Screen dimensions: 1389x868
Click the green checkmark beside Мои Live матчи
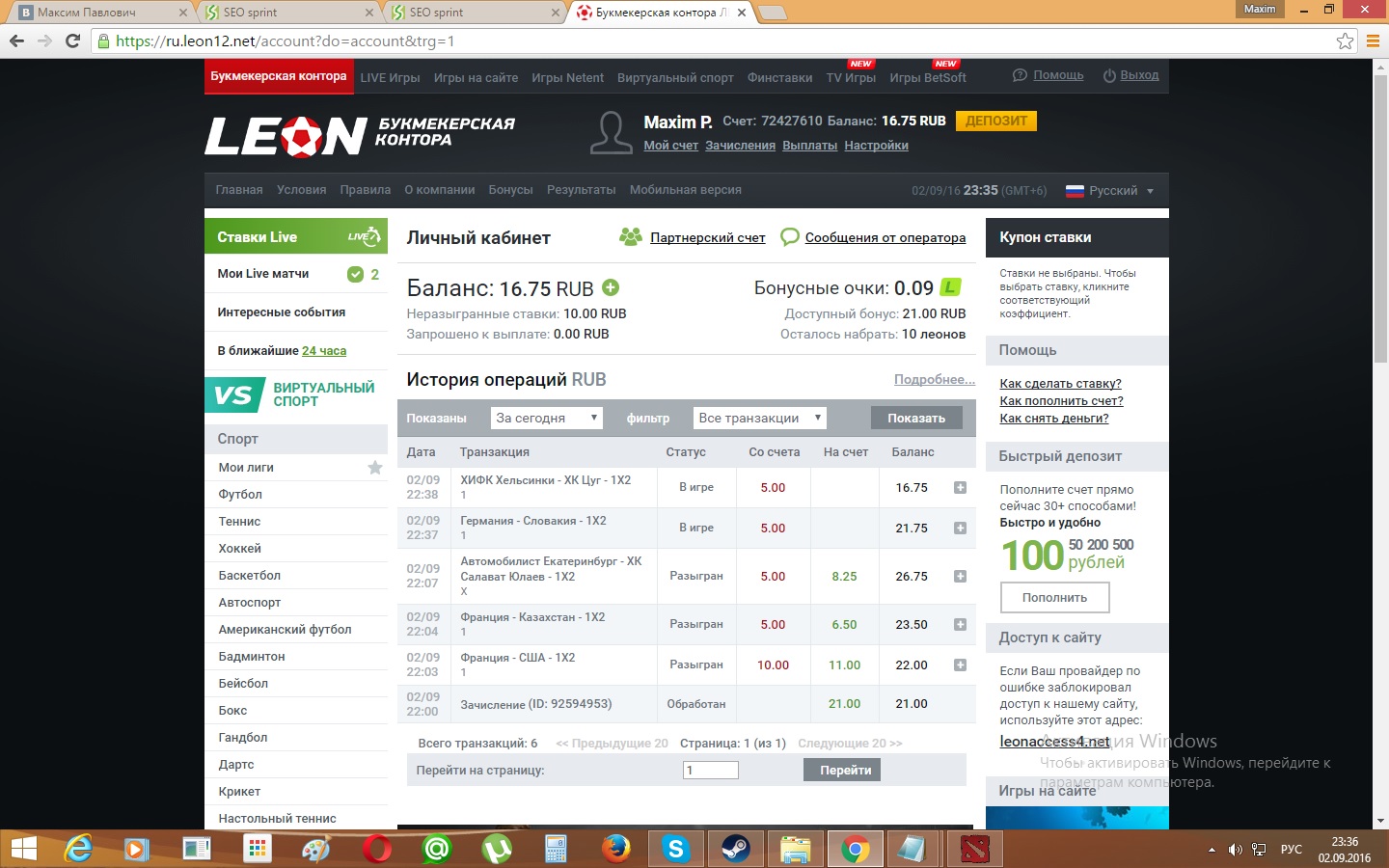pyautogui.click(x=355, y=274)
